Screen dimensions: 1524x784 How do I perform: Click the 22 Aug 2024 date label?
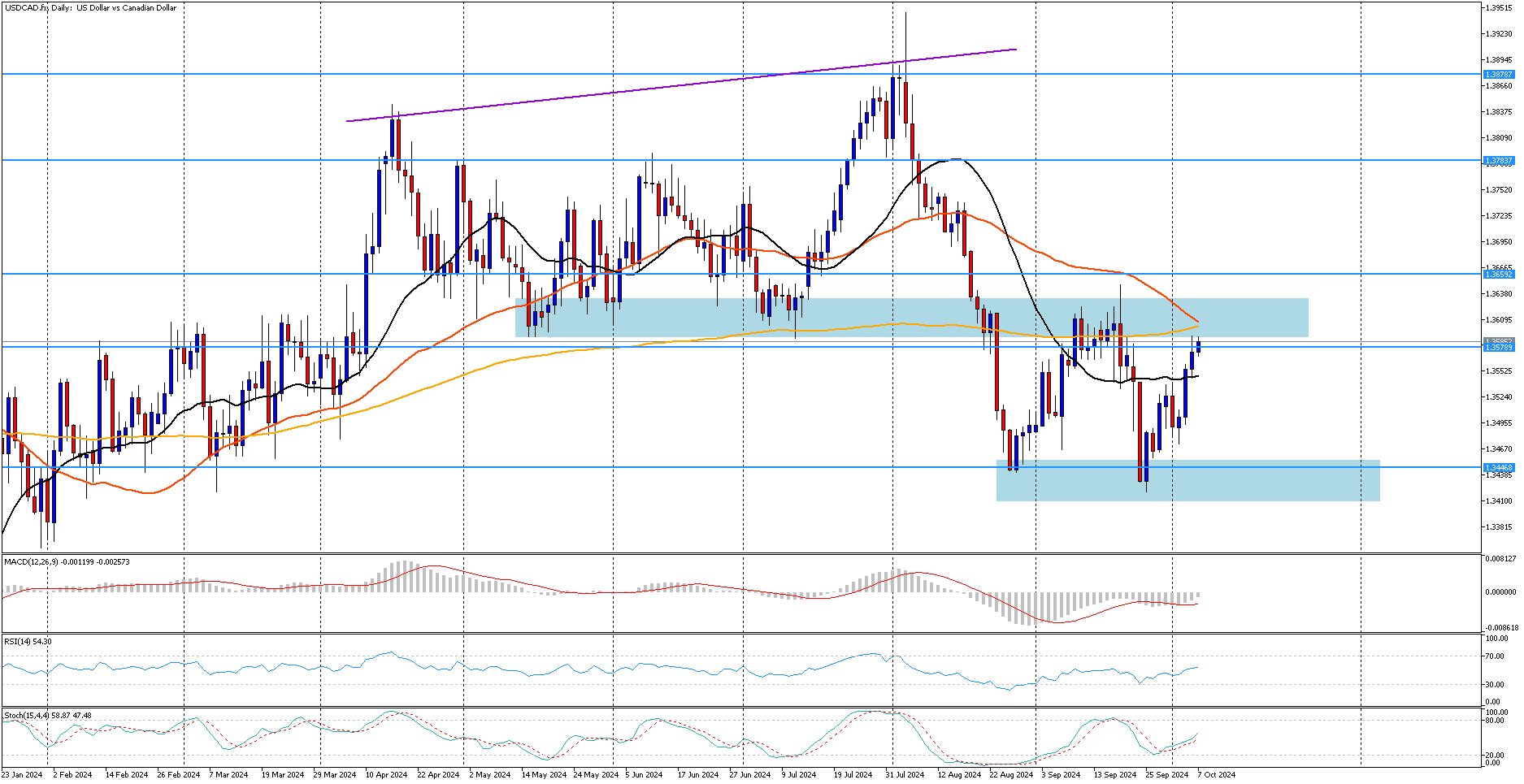tap(1010, 775)
